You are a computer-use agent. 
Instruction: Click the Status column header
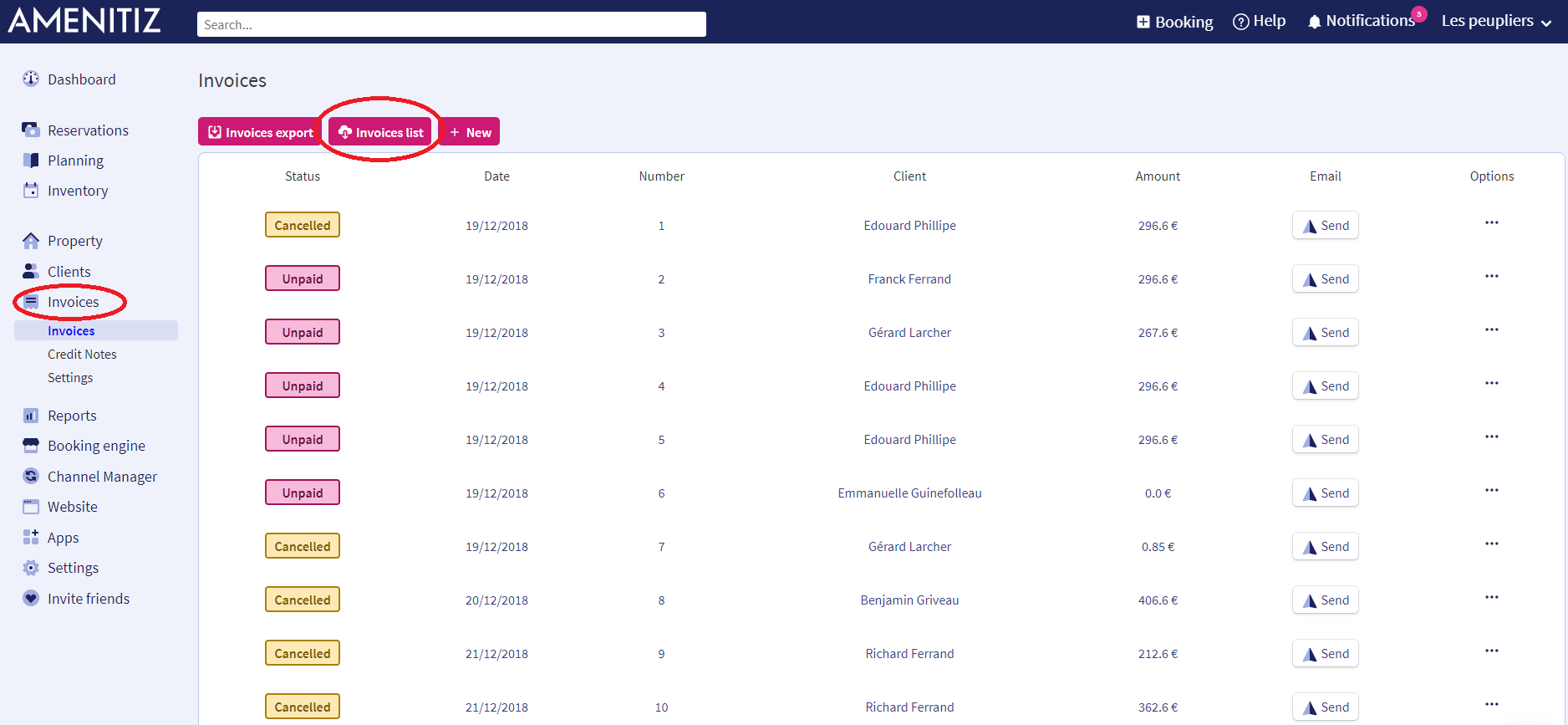tap(303, 176)
